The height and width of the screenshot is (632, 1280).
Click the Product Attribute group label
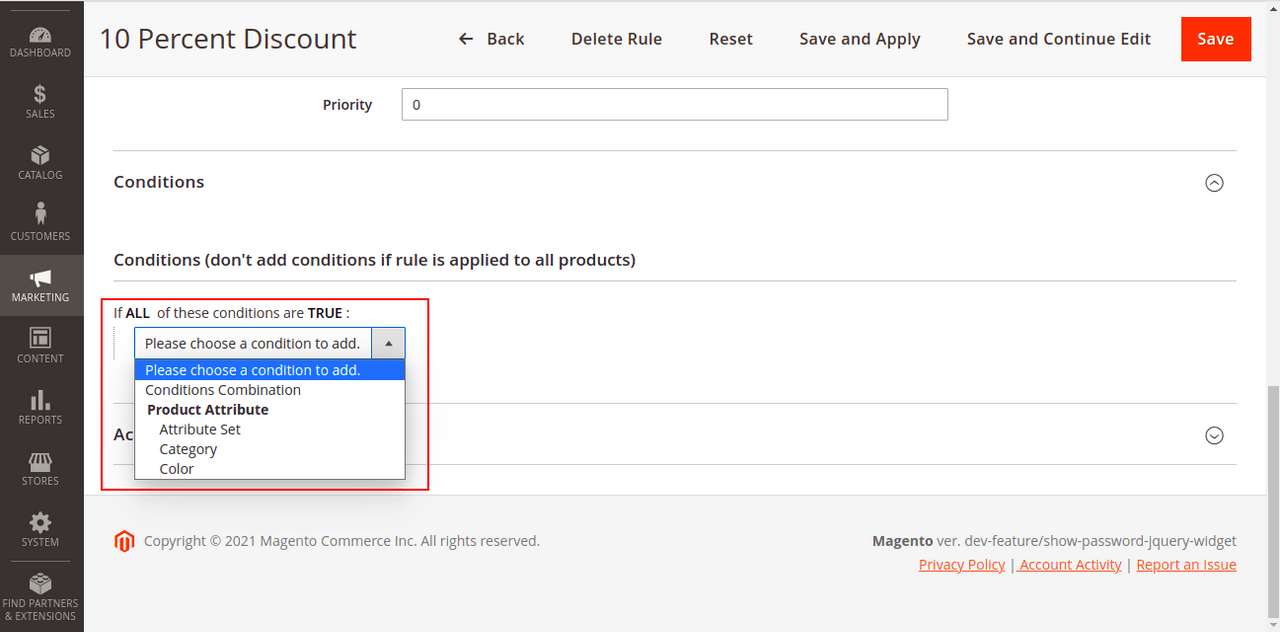click(208, 410)
